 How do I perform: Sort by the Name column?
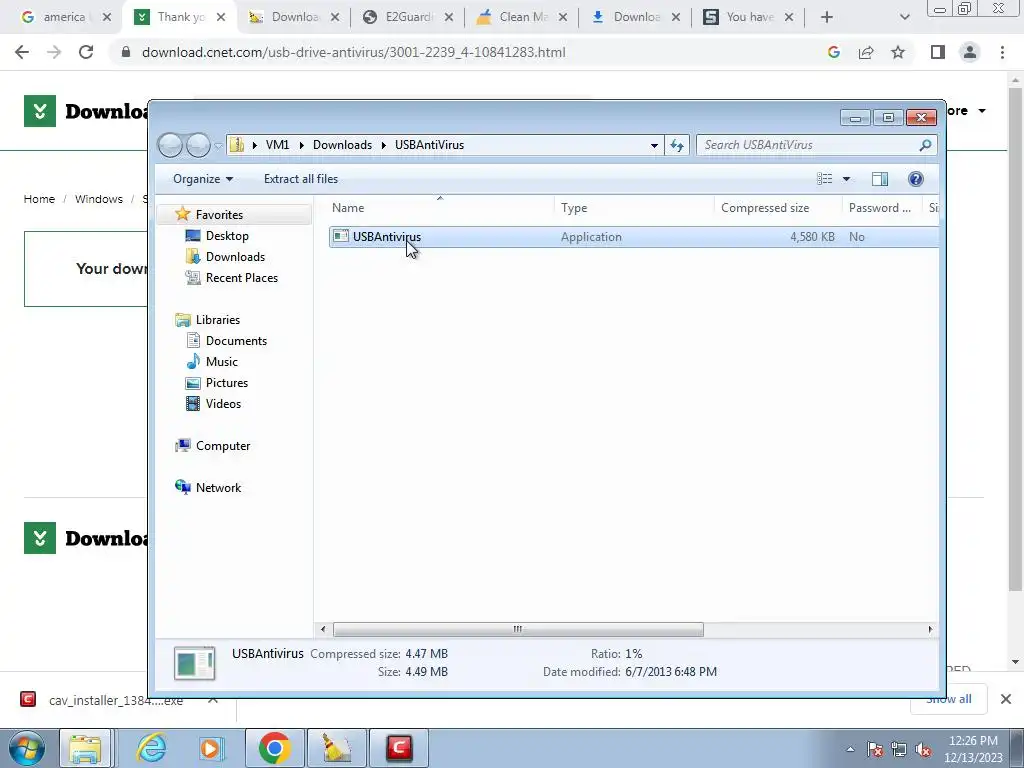click(x=439, y=208)
